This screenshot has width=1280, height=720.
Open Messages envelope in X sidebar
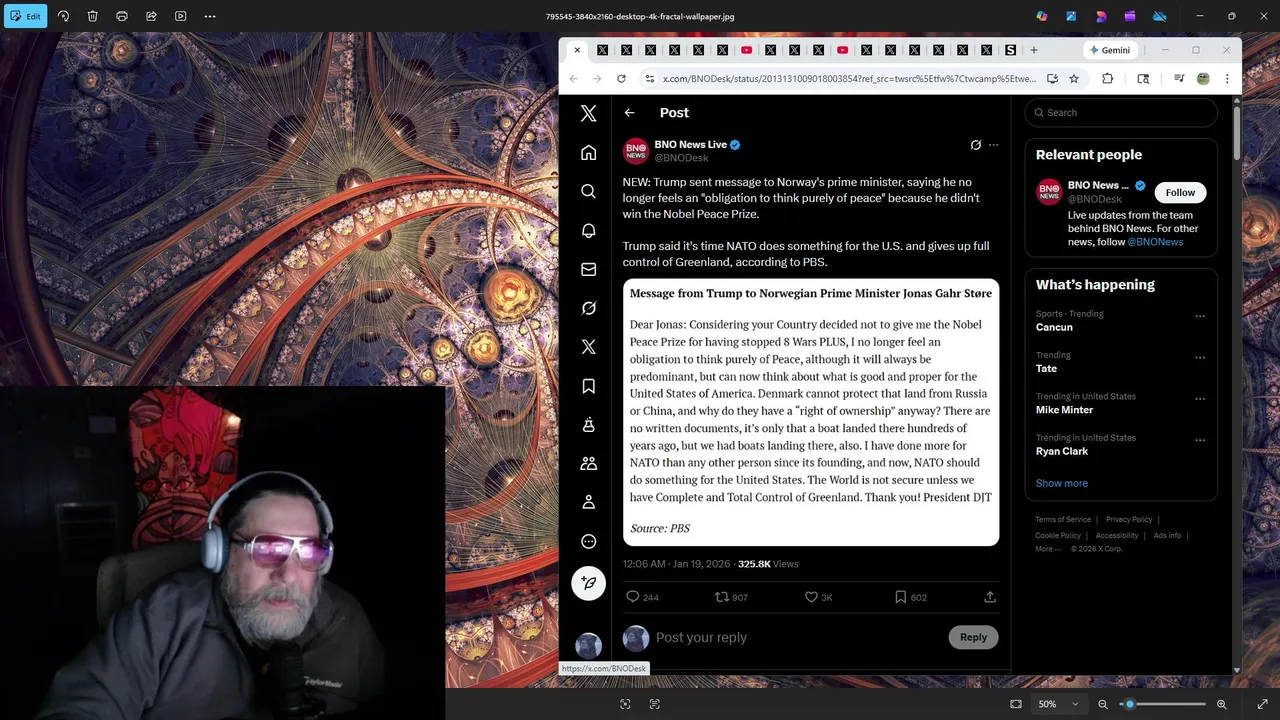coord(588,269)
